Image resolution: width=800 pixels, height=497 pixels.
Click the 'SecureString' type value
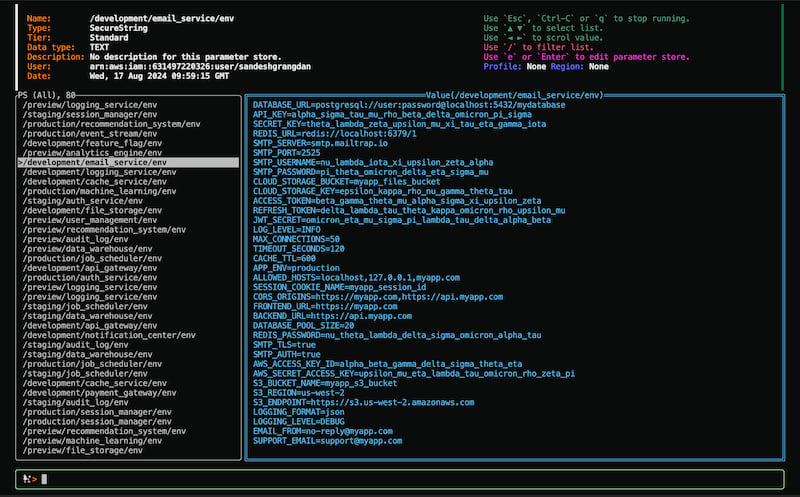118,28
